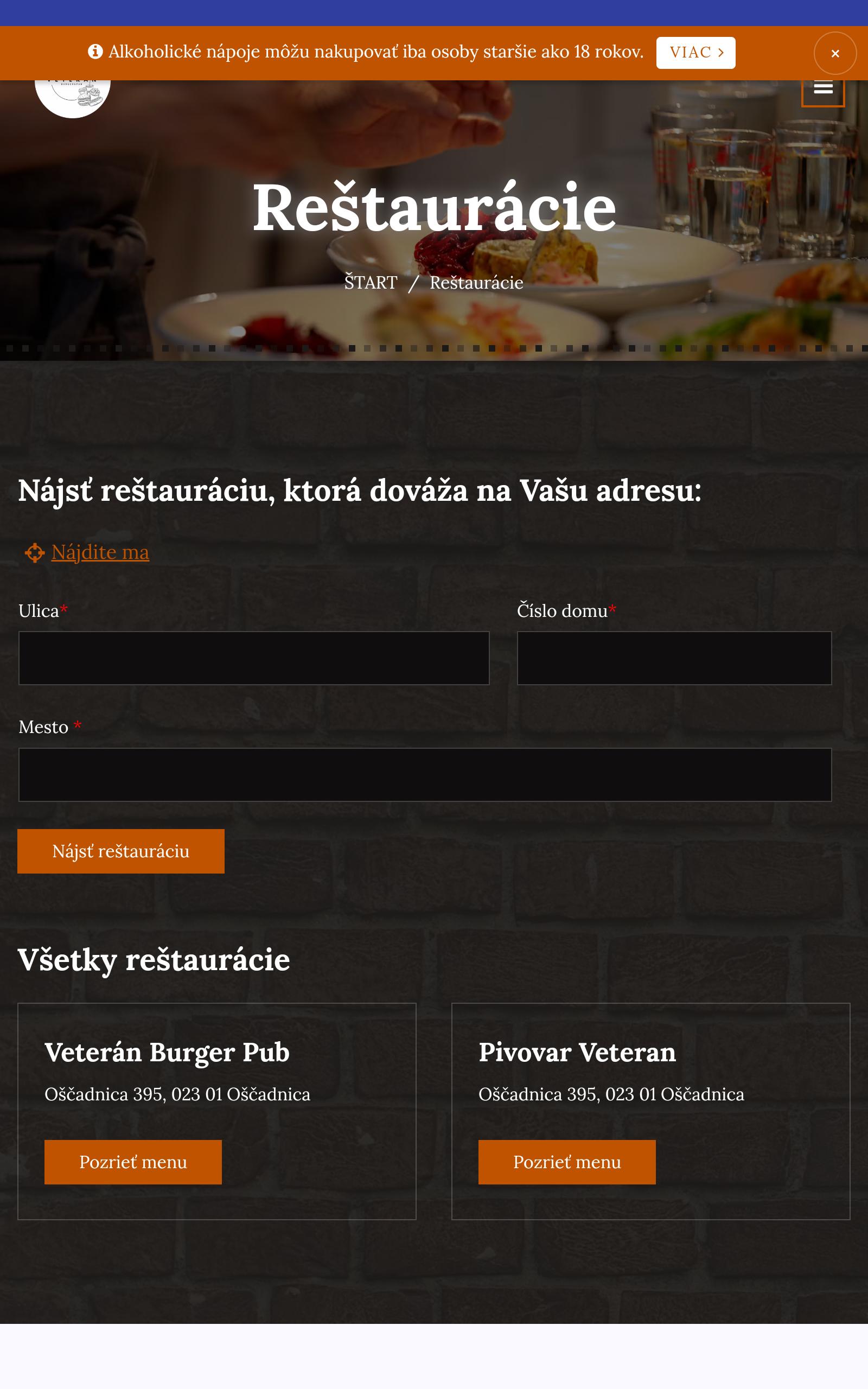The width and height of the screenshot is (868, 1389).
Task: Click the Nájsť reštauráciu button
Action: [120, 851]
